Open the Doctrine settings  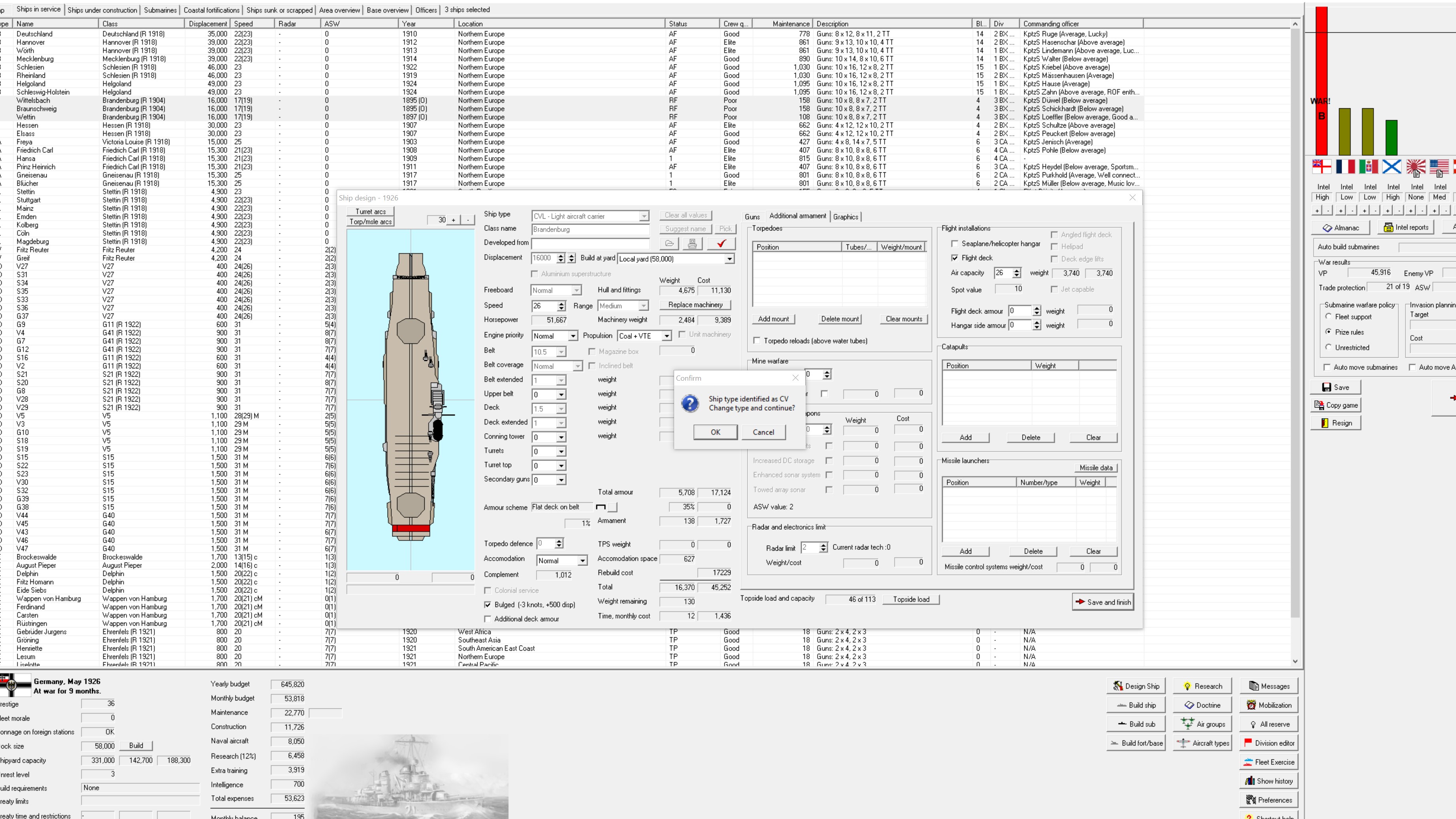tap(1202, 705)
